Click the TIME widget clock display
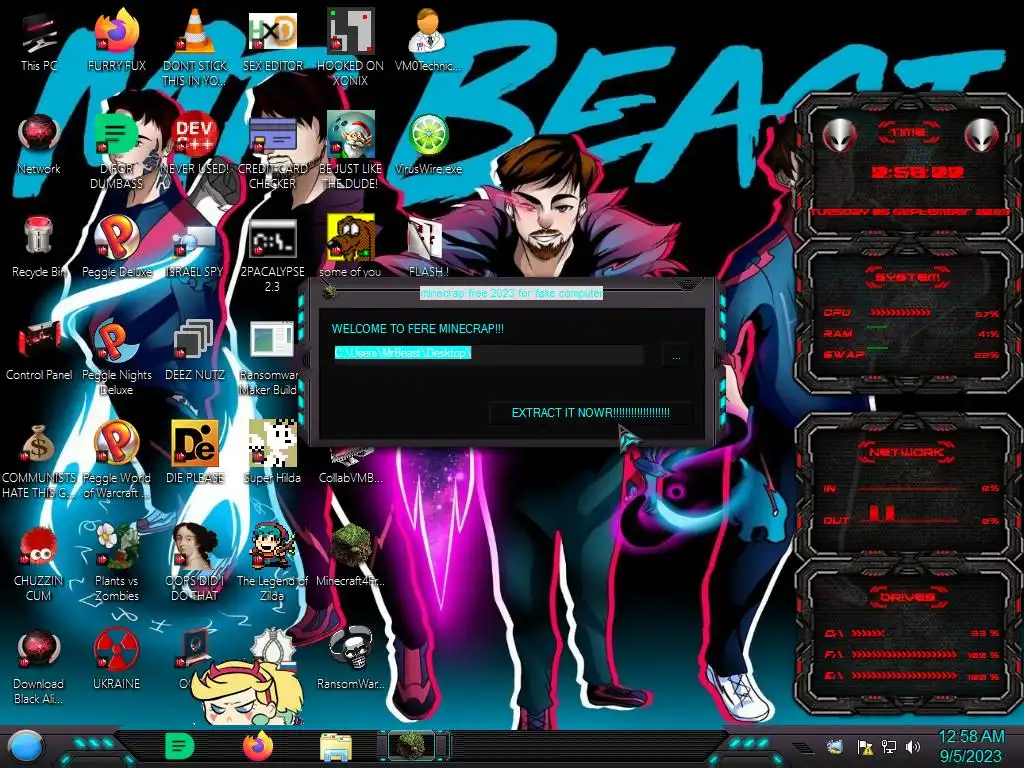Screen dimensions: 1024x768 tap(917, 172)
